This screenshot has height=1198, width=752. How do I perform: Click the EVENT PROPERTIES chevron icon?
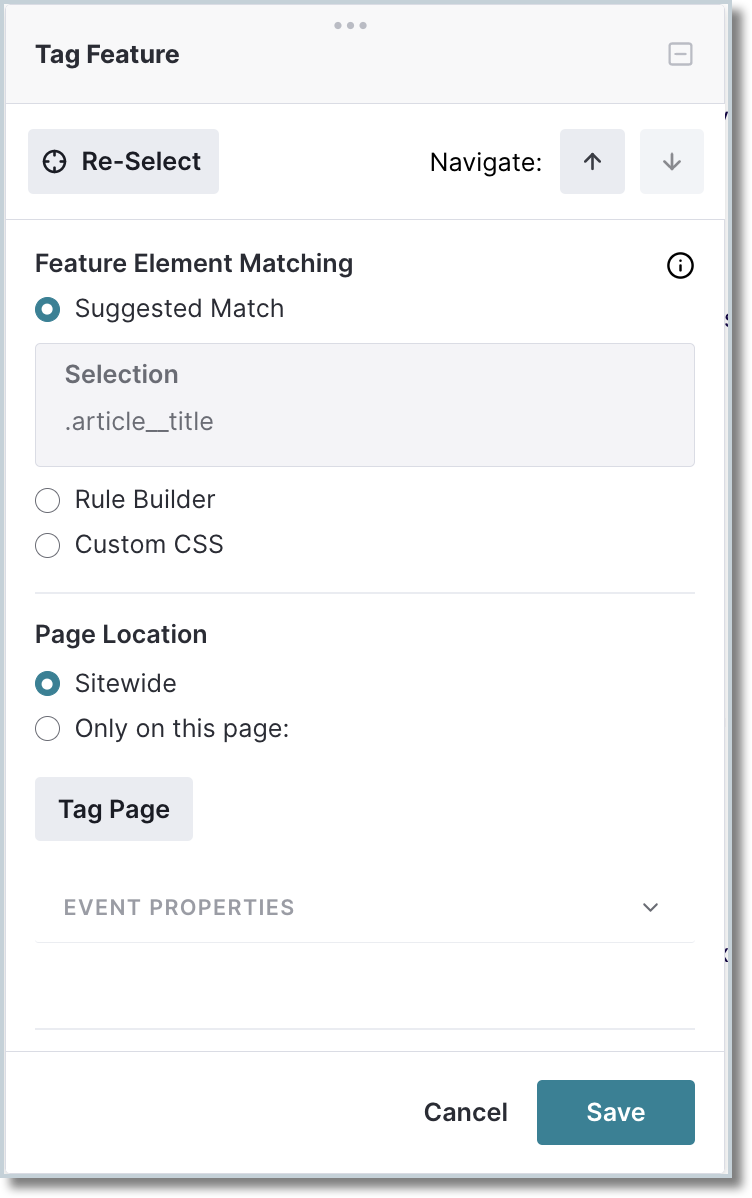tap(650, 907)
